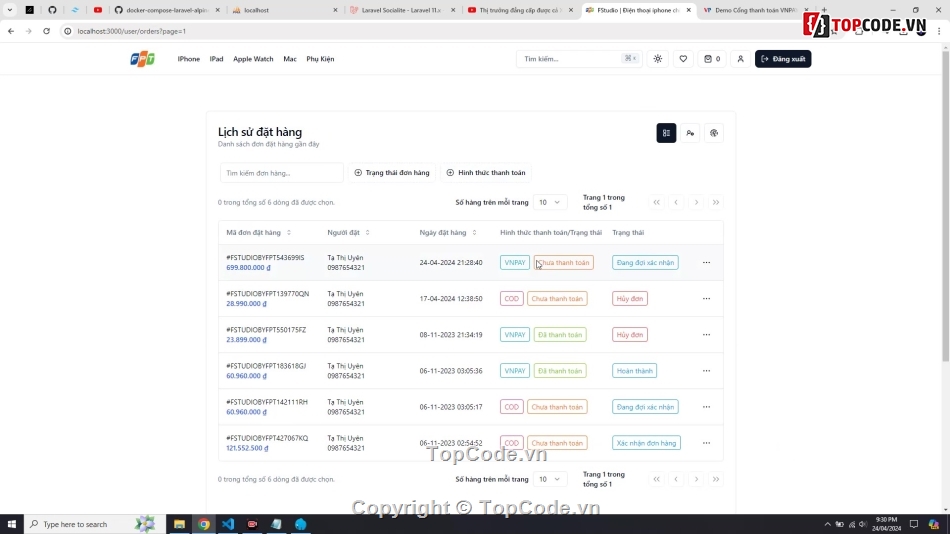The image size is (950, 534).
Task: Focus the Tìm kiếm search box
Action: (x=579, y=59)
